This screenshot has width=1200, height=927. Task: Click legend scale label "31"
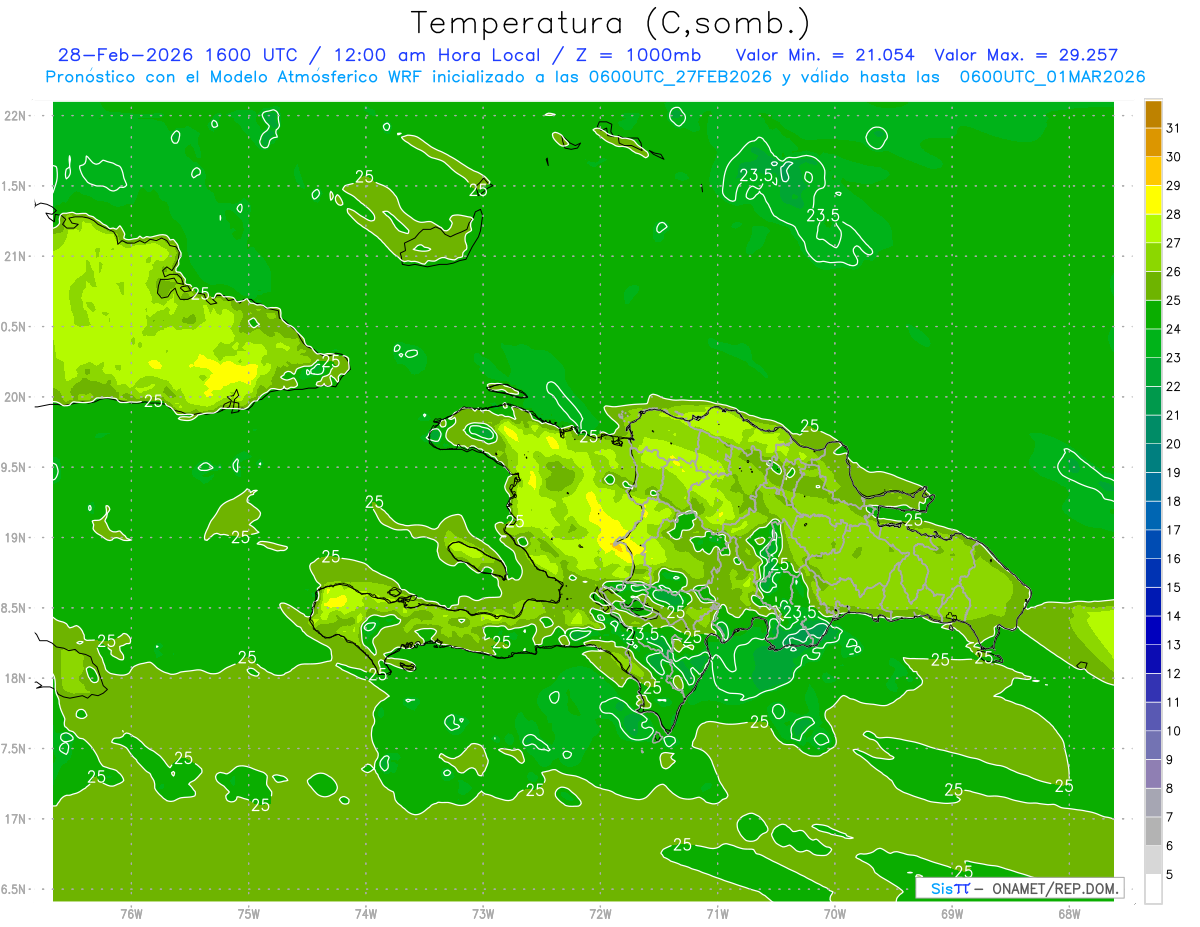pyautogui.click(x=1174, y=128)
